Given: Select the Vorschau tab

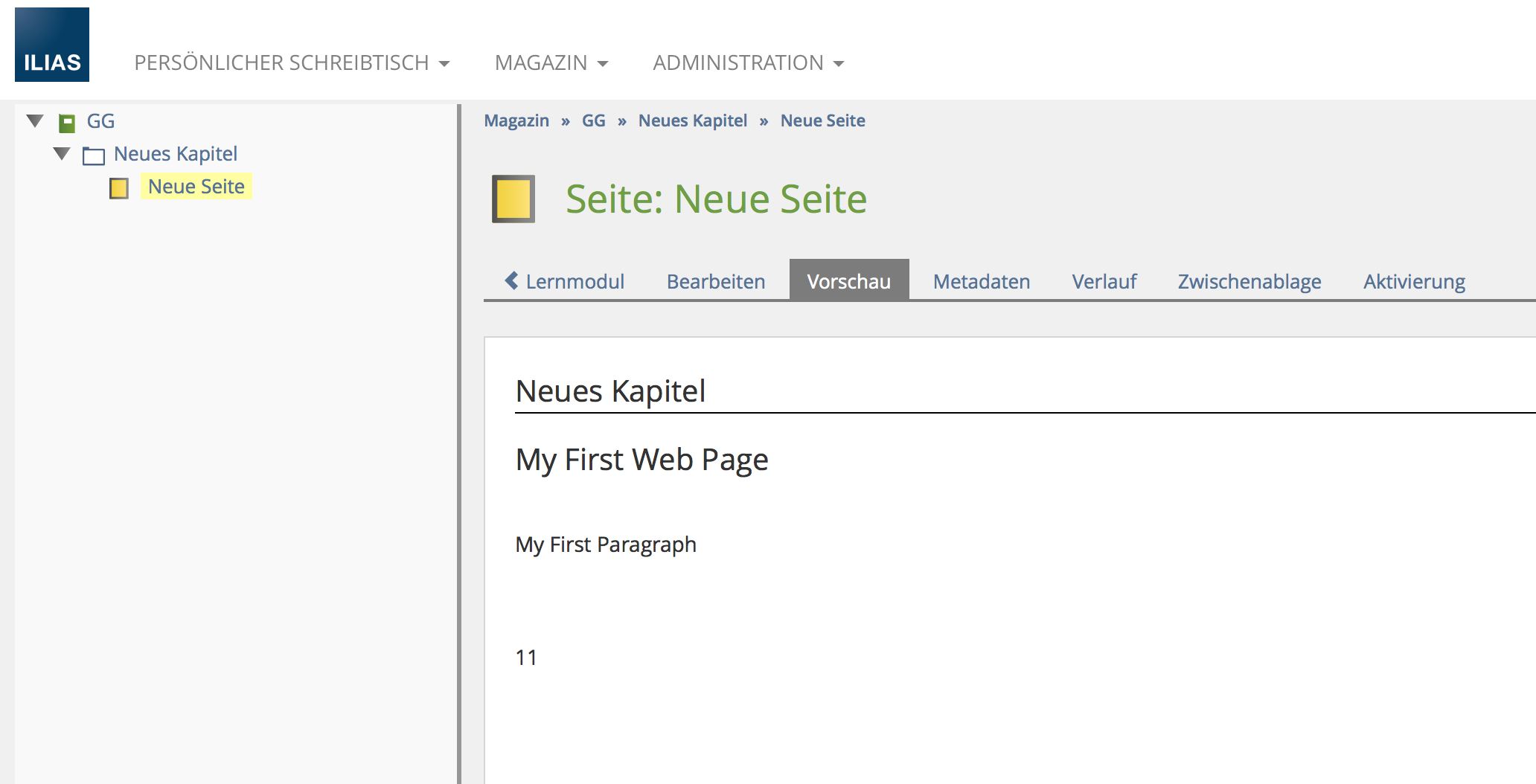Looking at the screenshot, I should point(848,282).
